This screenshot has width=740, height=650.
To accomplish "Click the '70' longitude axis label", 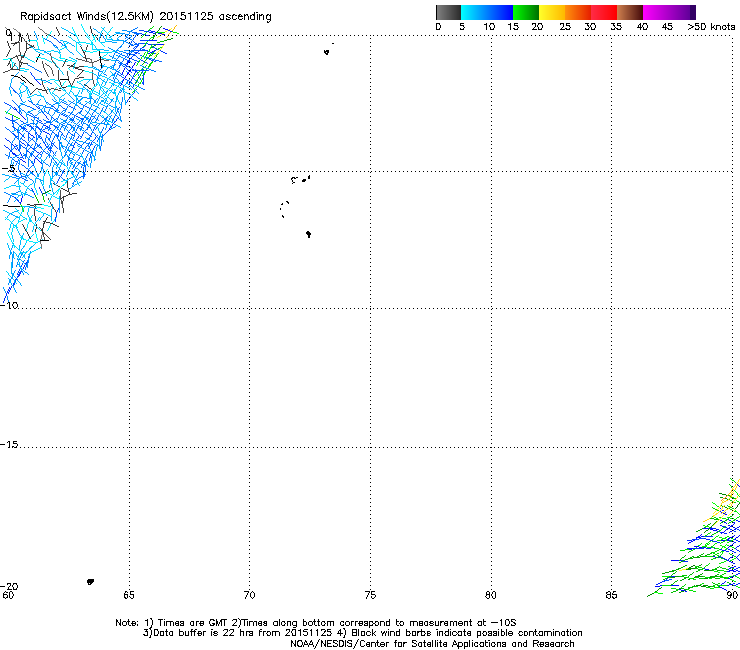I will coord(249,595).
